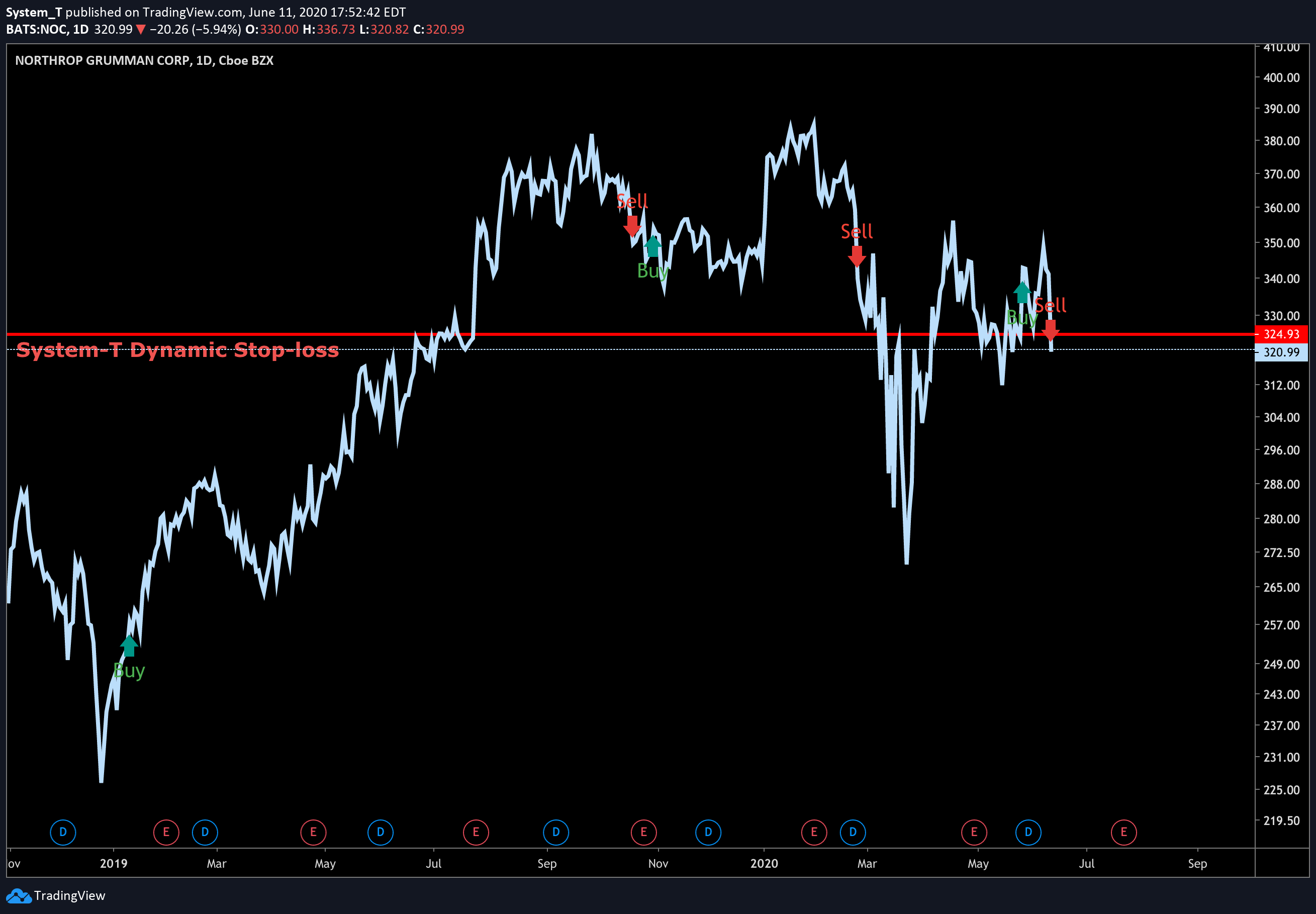Open the earnings marker from late January 2020
Viewport: 1316px width, 914px height.
click(814, 832)
